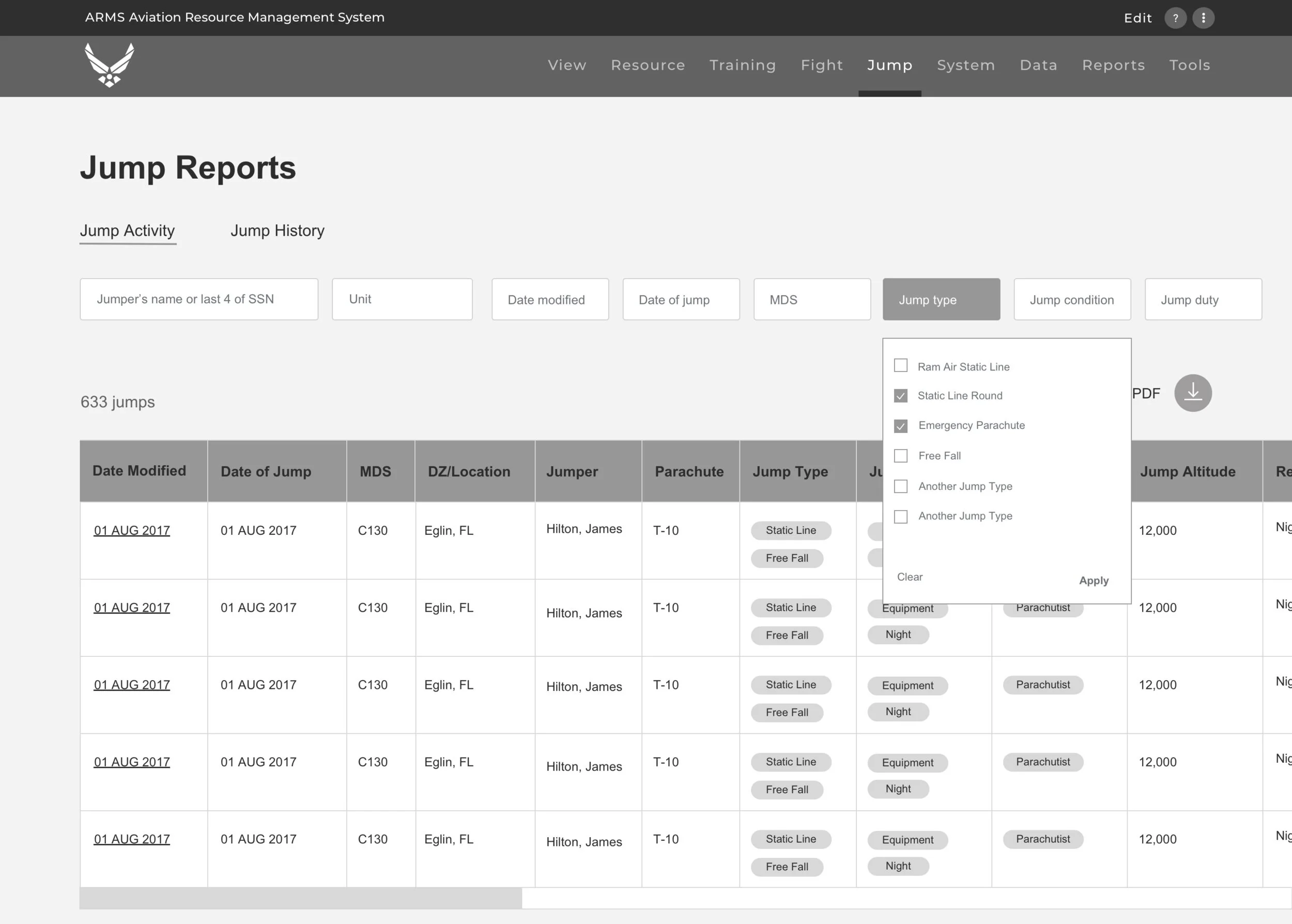Expand the Jump duty filter
This screenshot has height=924, width=1292.
point(1203,299)
